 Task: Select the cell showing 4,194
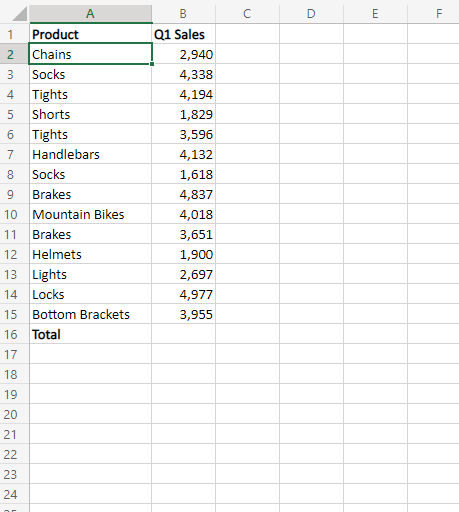(183, 94)
